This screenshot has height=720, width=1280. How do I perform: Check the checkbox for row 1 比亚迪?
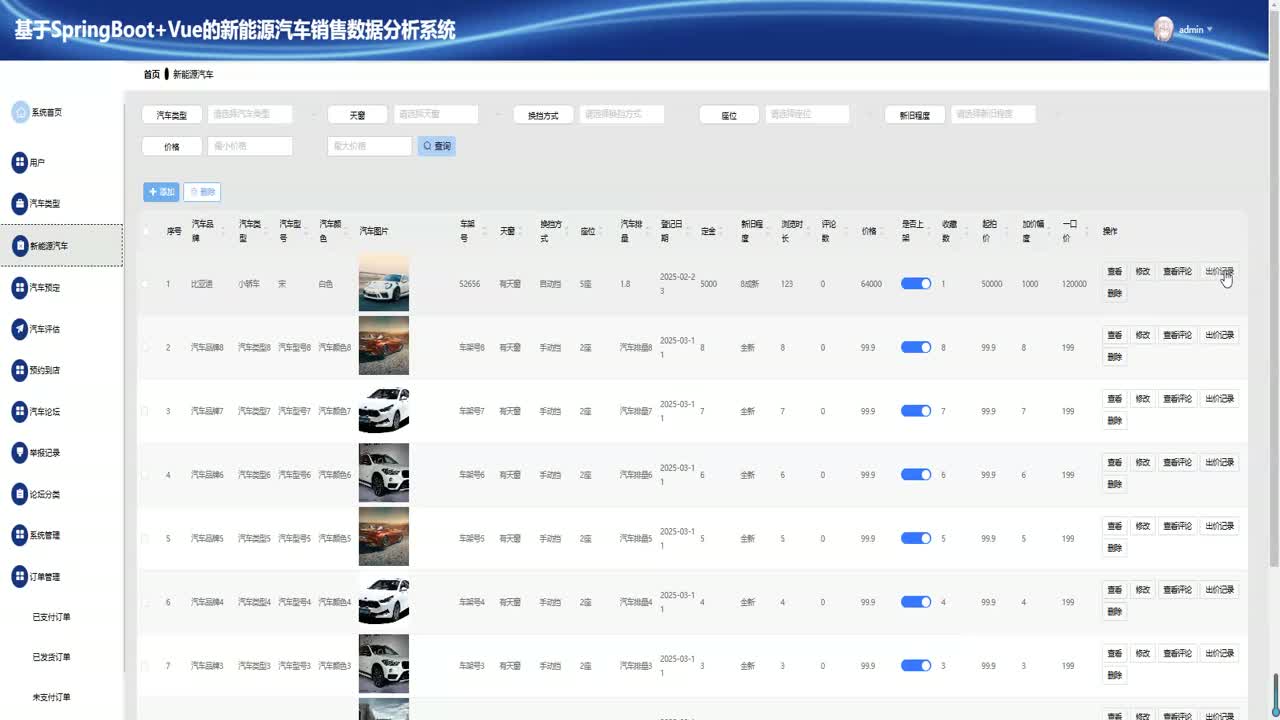point(146,284)
